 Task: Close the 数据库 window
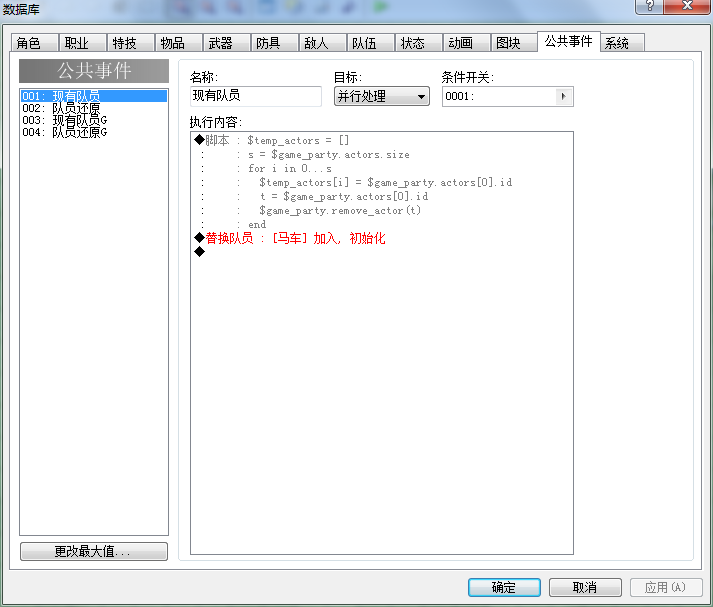[688, 6]
